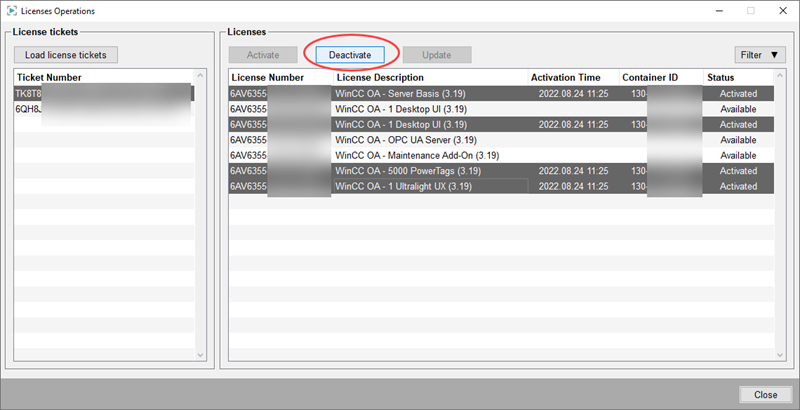Select WinCC OA - OPC UA Server (3.19)
Screen dimensions: 800x410
point(501,140)
